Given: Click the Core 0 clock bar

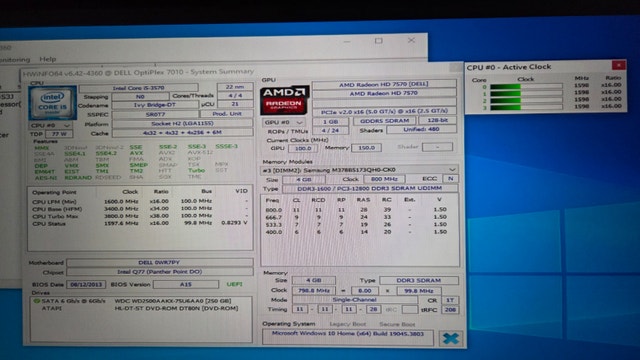Looking at the screenshot, I should (x=526, y=86).
